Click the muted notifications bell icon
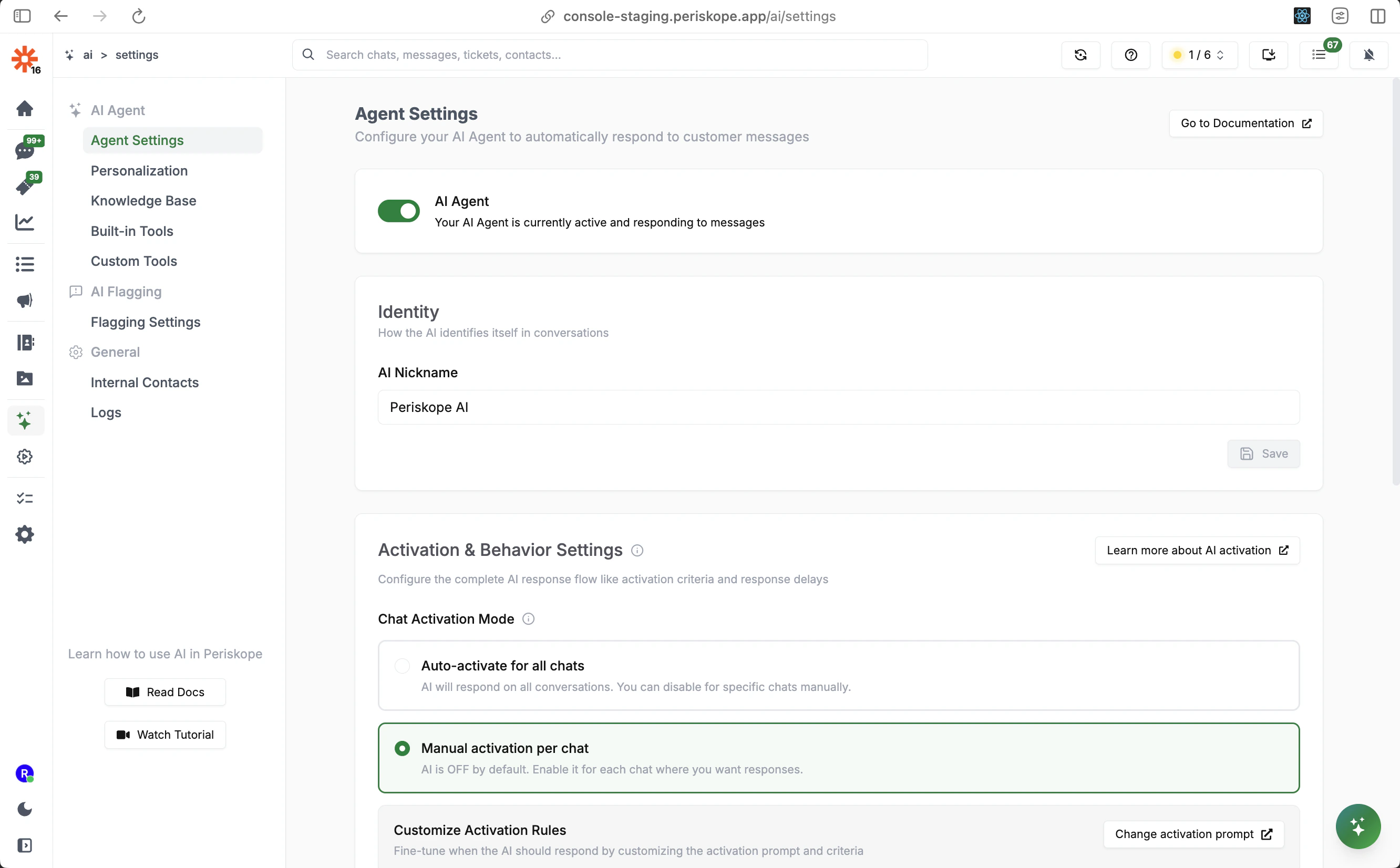Screen dimensions: 1400x868 point(1368,55)
